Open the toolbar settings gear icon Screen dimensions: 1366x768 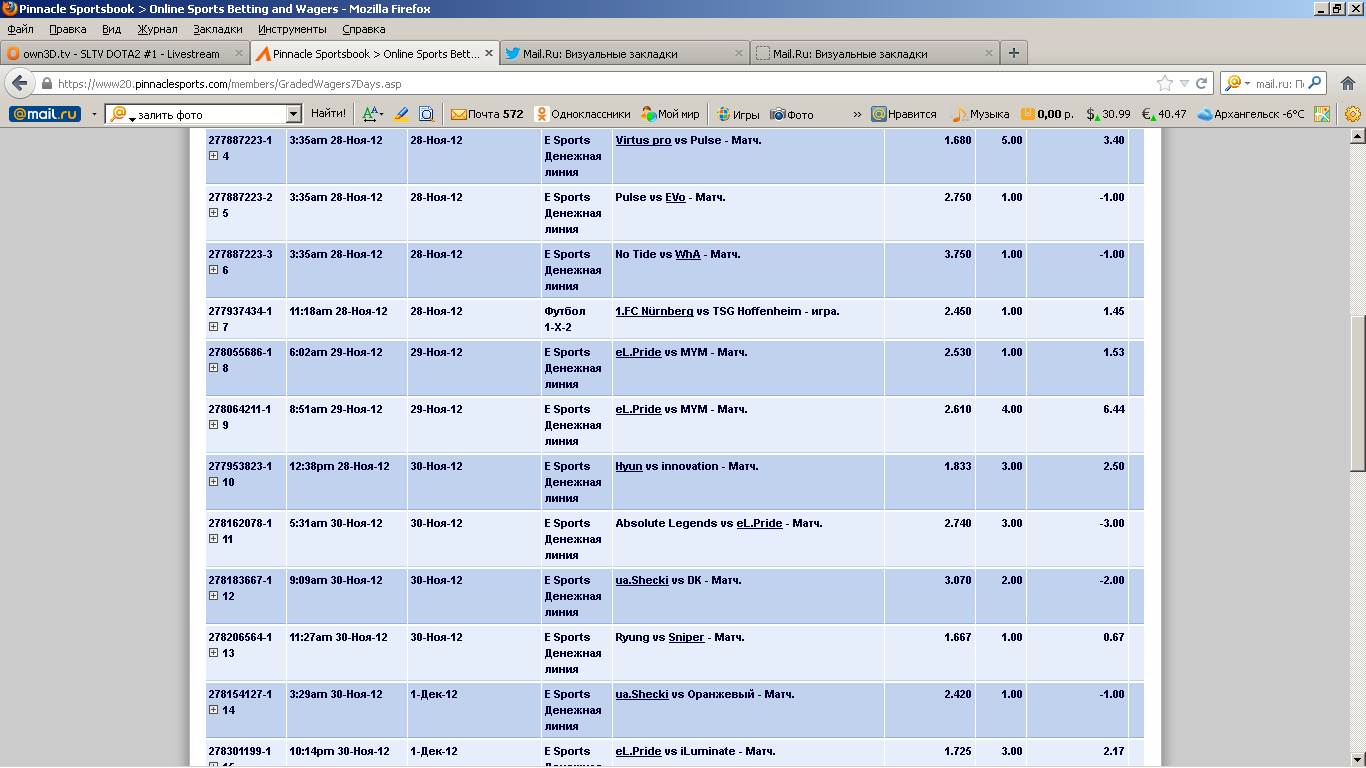[x=1353, y=114]
